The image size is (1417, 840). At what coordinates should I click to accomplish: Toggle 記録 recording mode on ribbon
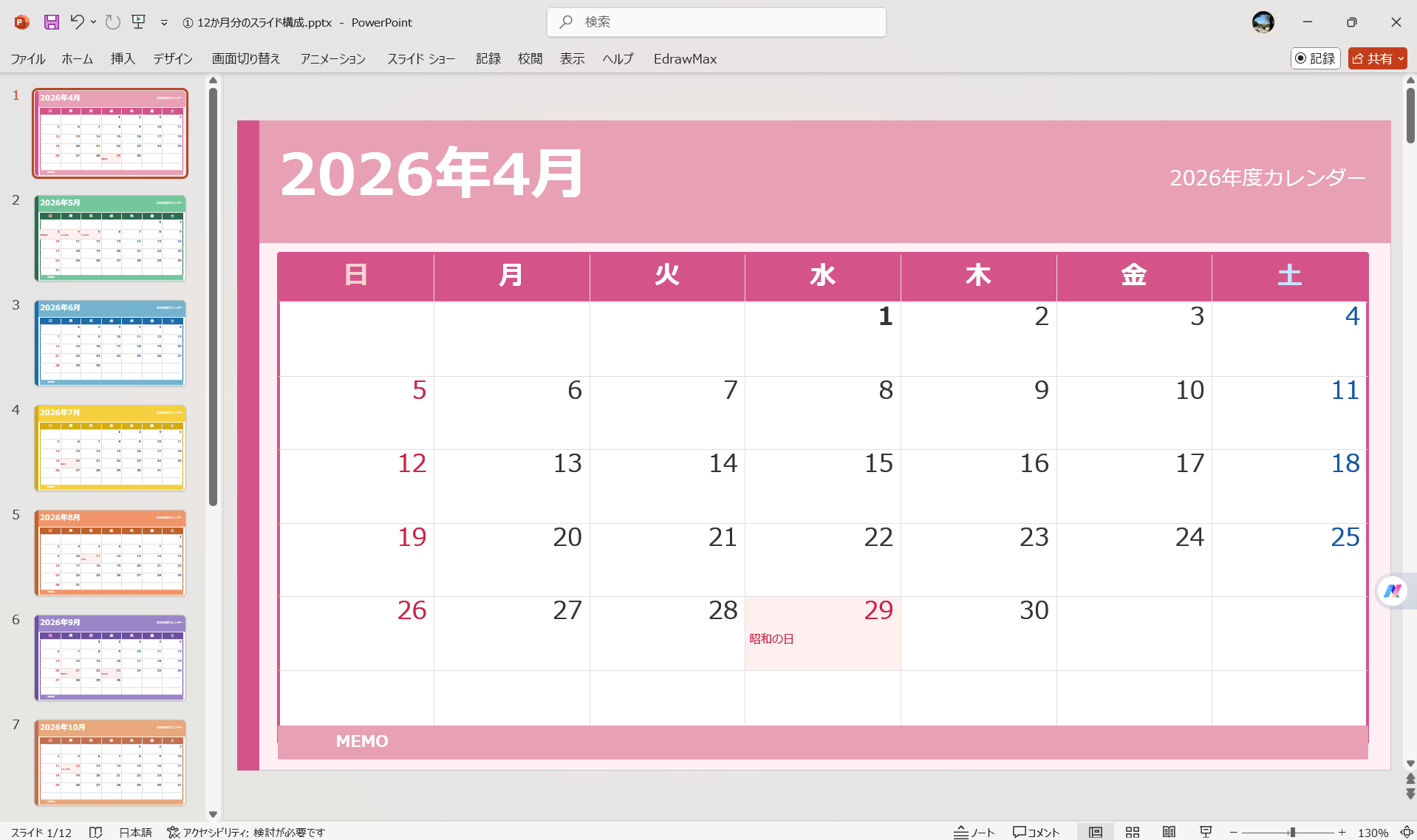tap(1316, 58)
